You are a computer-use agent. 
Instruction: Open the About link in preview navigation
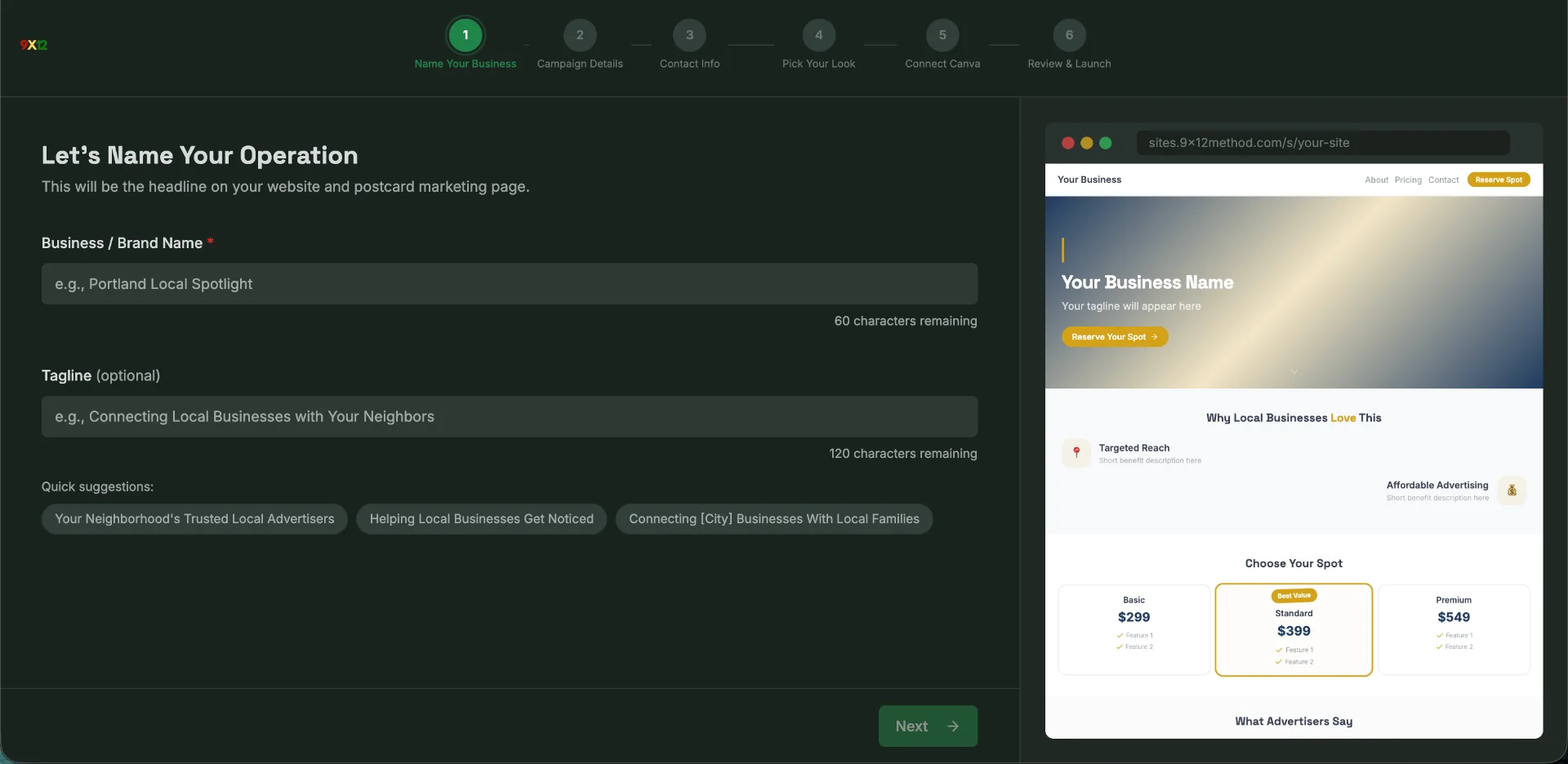point(1377,180)
